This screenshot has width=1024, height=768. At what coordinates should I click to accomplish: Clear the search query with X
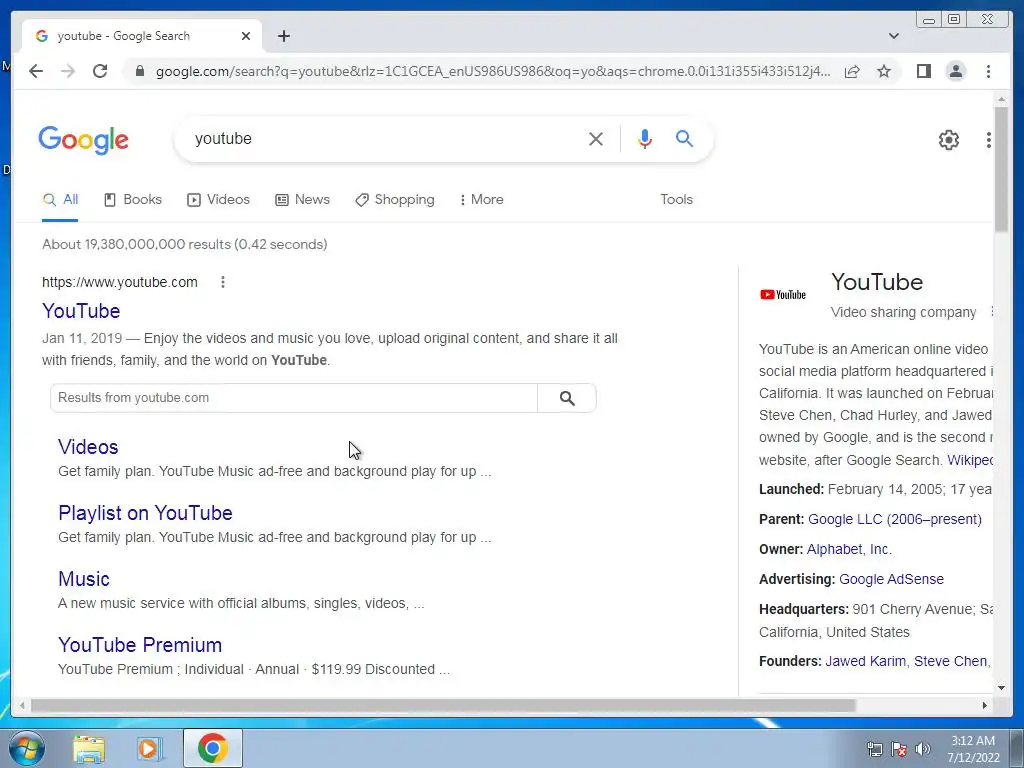[596, 138]
